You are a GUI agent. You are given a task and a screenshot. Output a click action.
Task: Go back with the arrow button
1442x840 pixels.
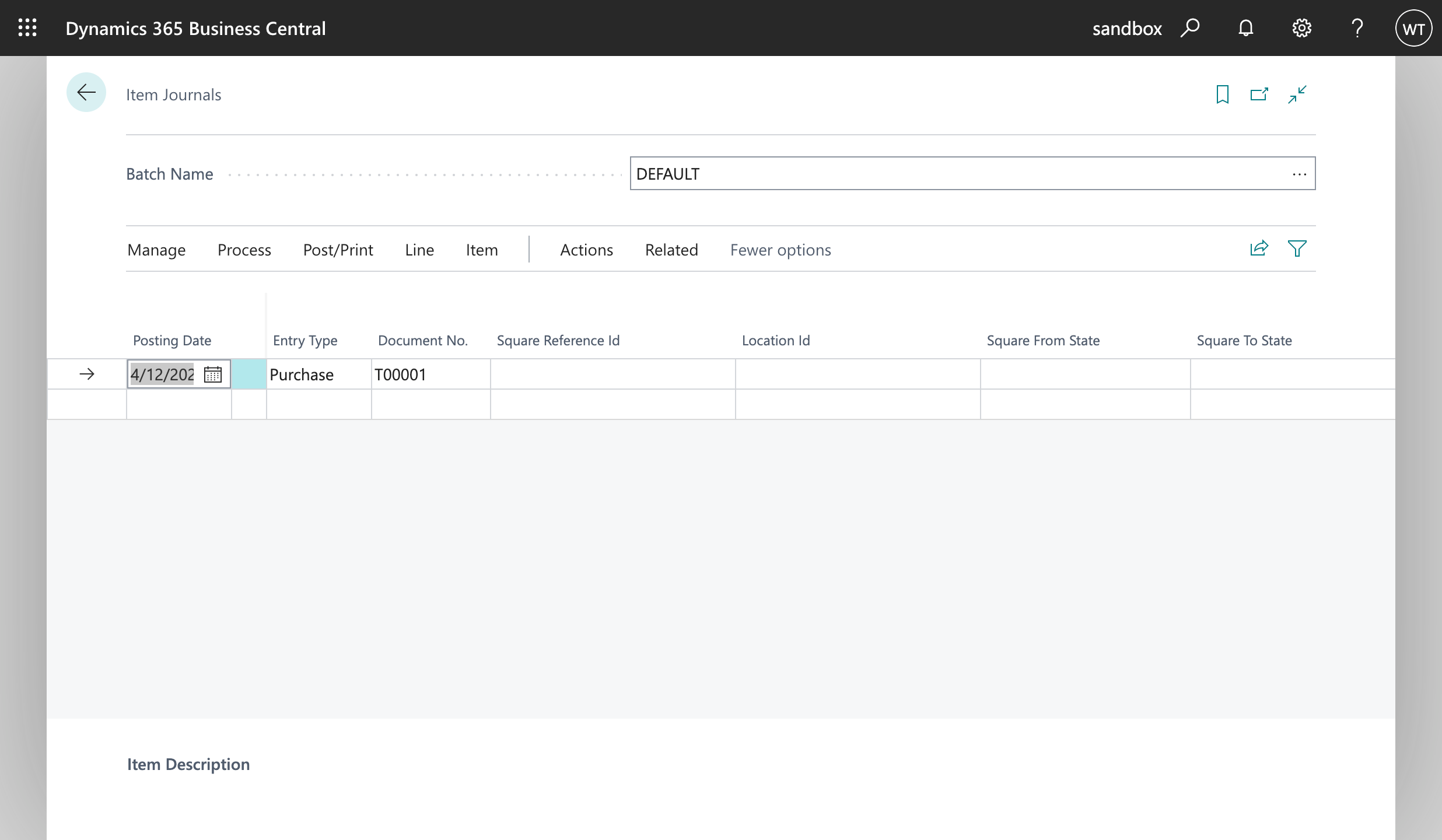[x=86, y=92]
